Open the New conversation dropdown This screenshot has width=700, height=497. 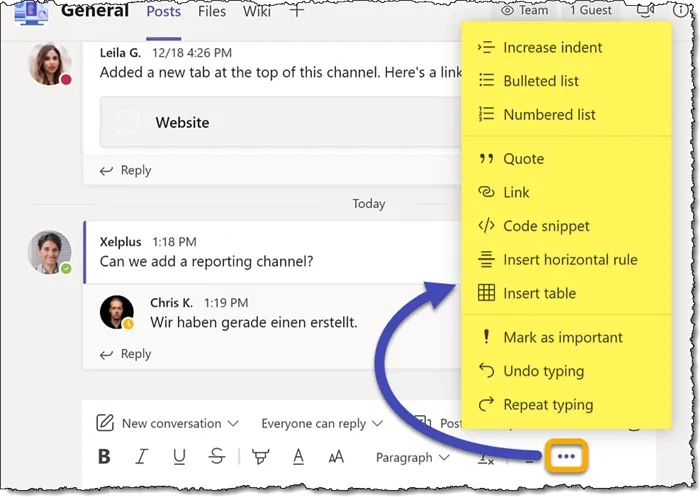click(168, 423)
